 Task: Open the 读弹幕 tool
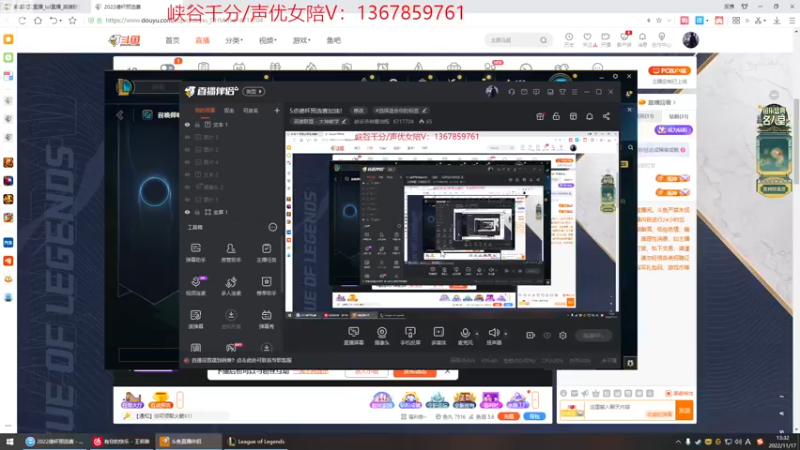(196, 319)
